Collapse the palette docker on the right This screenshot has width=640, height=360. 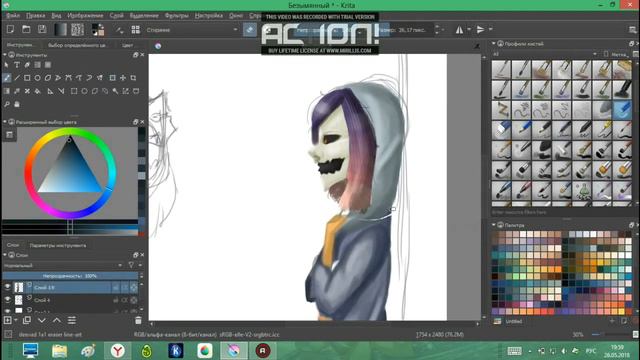(493, 225)
